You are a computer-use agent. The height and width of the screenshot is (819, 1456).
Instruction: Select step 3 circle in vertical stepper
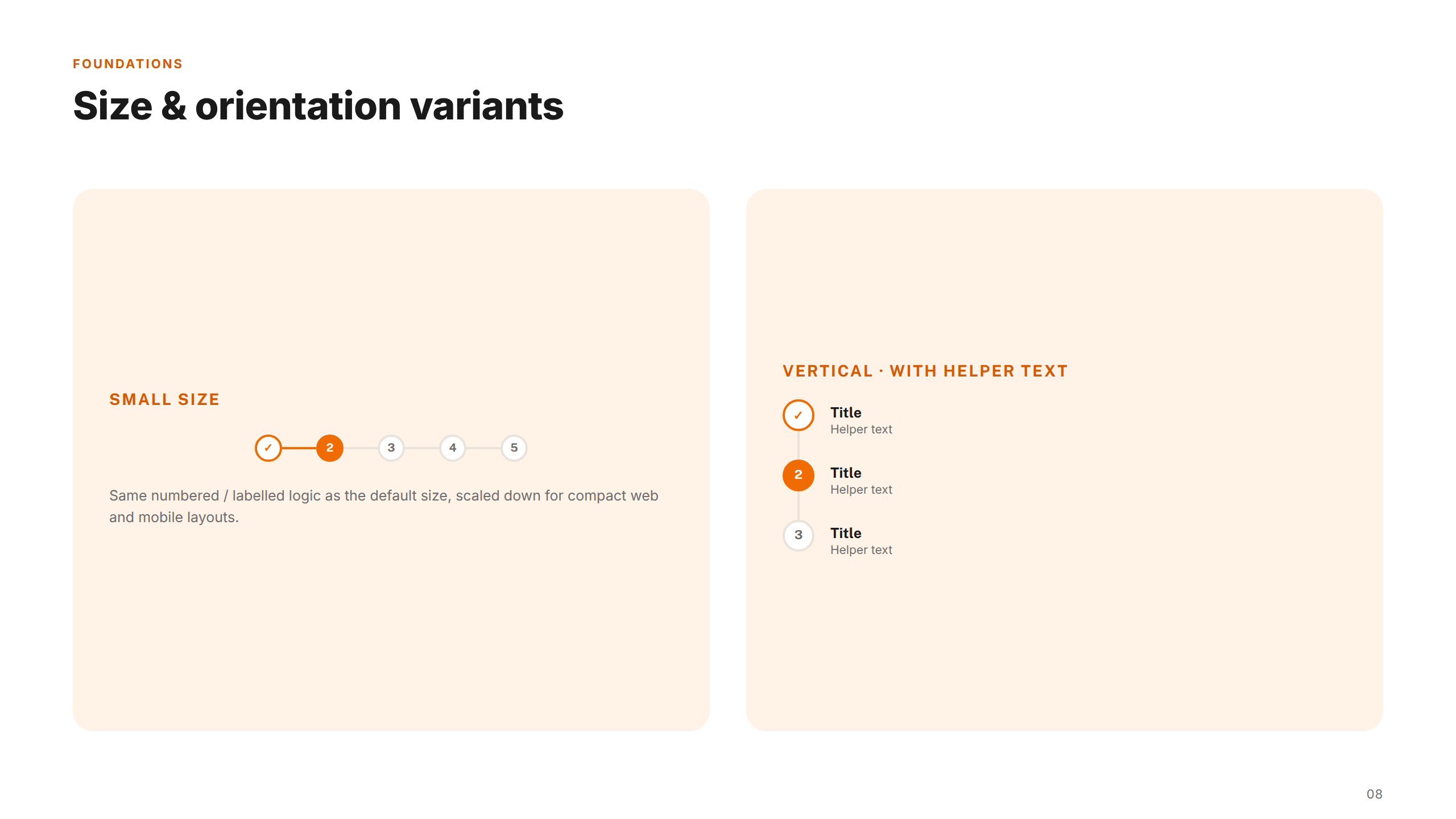coord(799,536)
